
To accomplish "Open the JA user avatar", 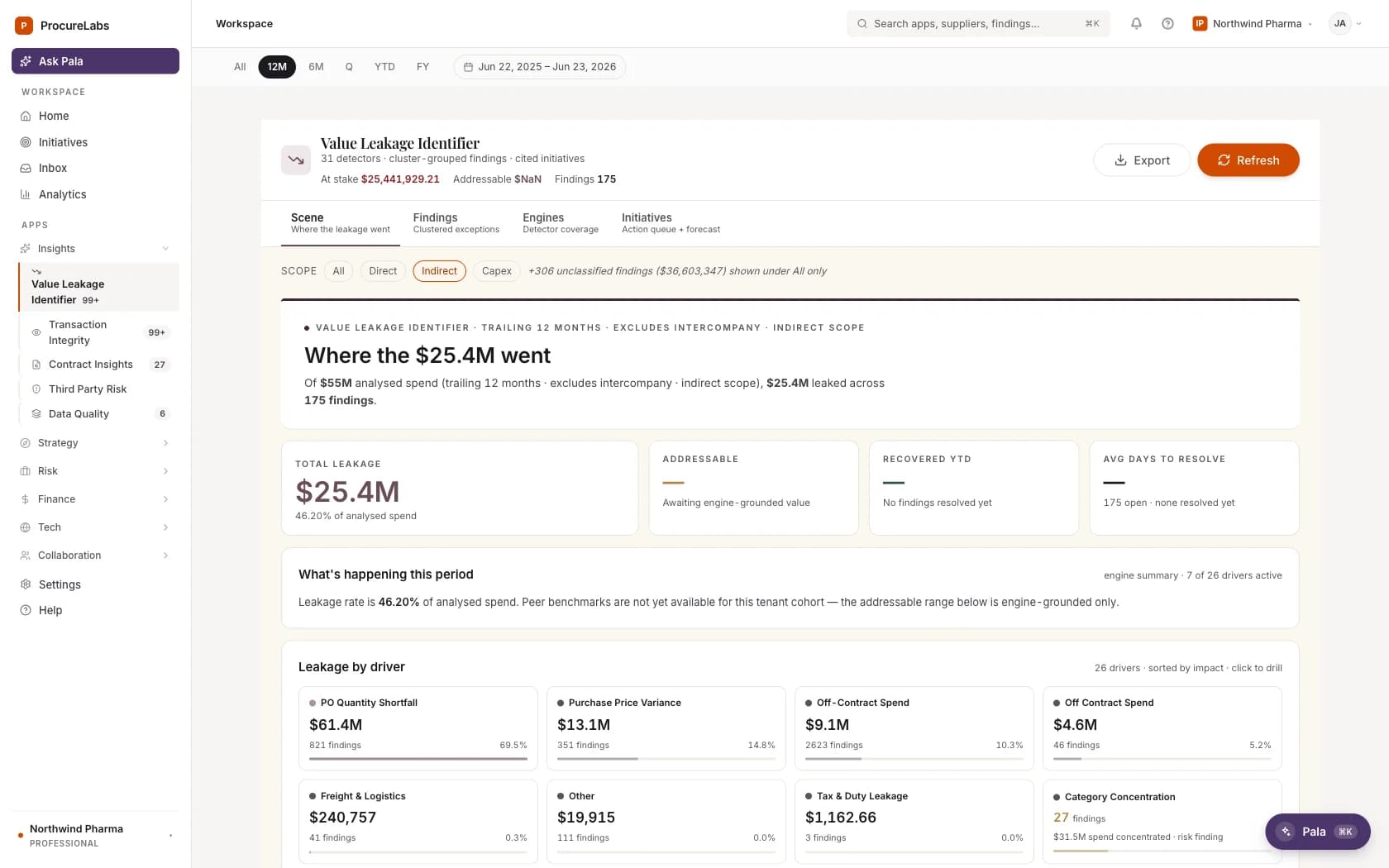I will point(1339,24).
